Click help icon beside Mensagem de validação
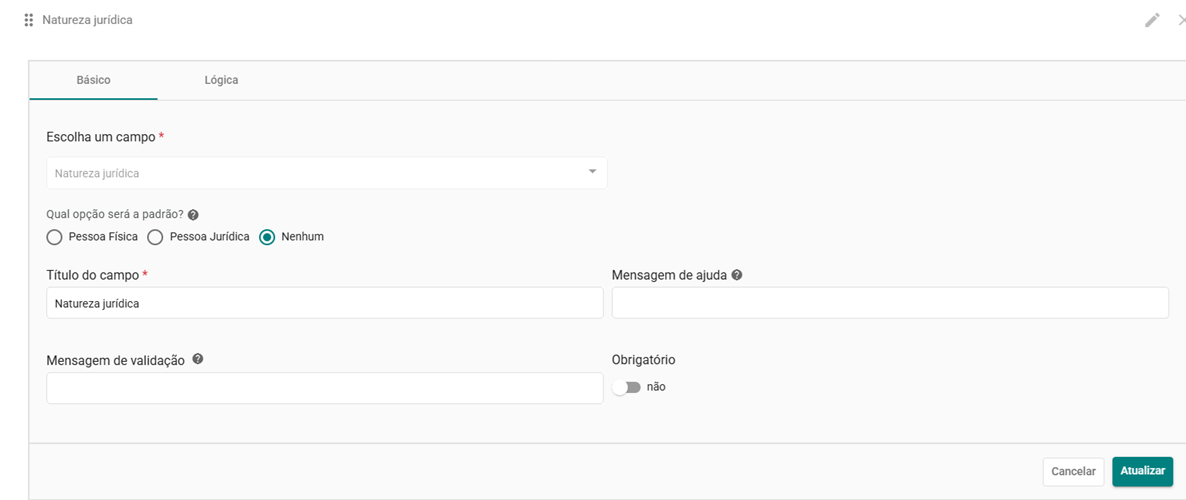 [x=197, y=359]
